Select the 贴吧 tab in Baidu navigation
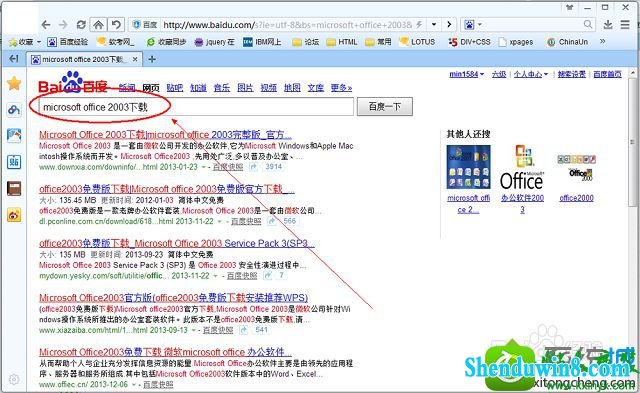 (175, 88)
